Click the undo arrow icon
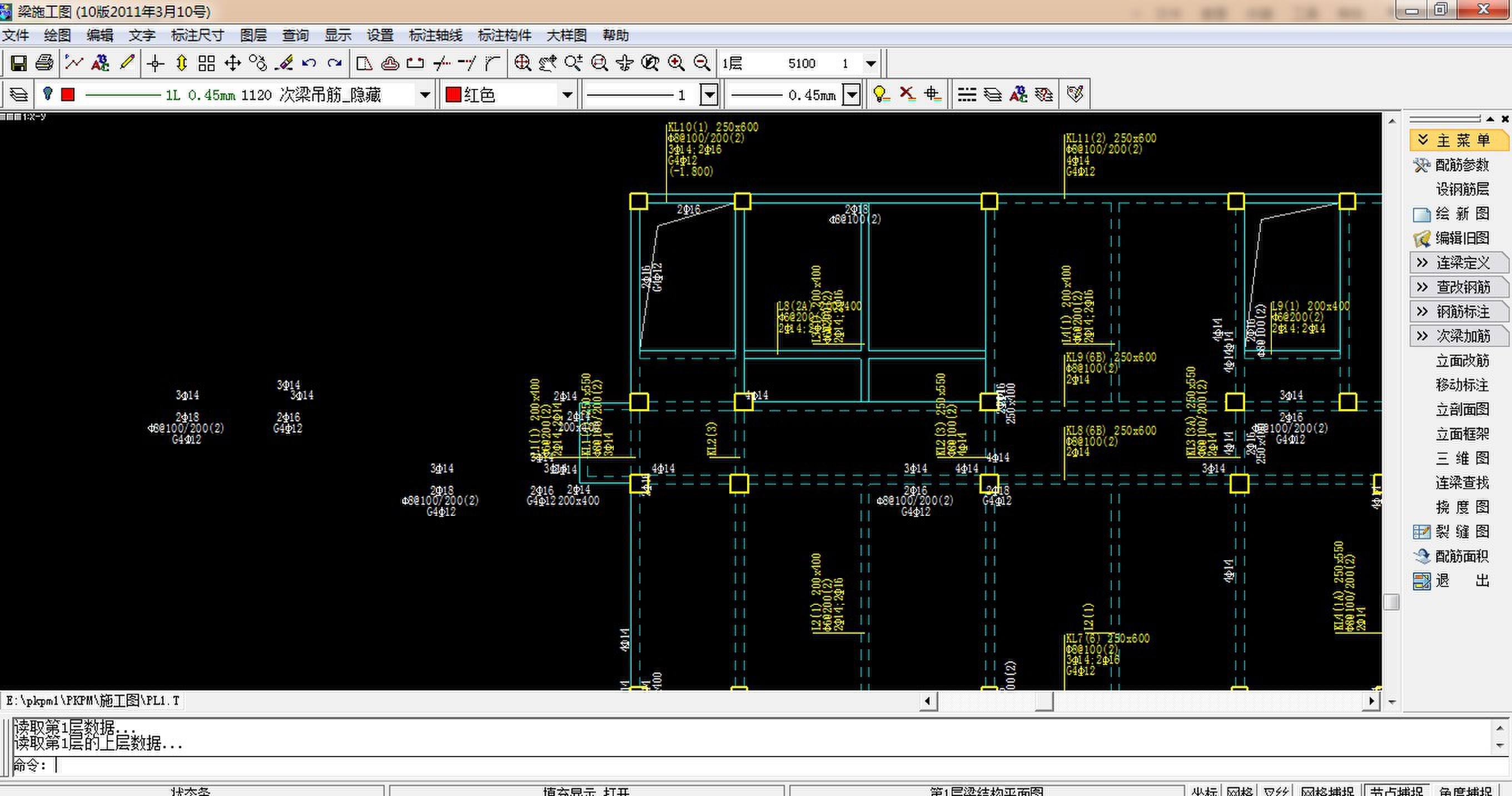 click(x=309, y=63)
